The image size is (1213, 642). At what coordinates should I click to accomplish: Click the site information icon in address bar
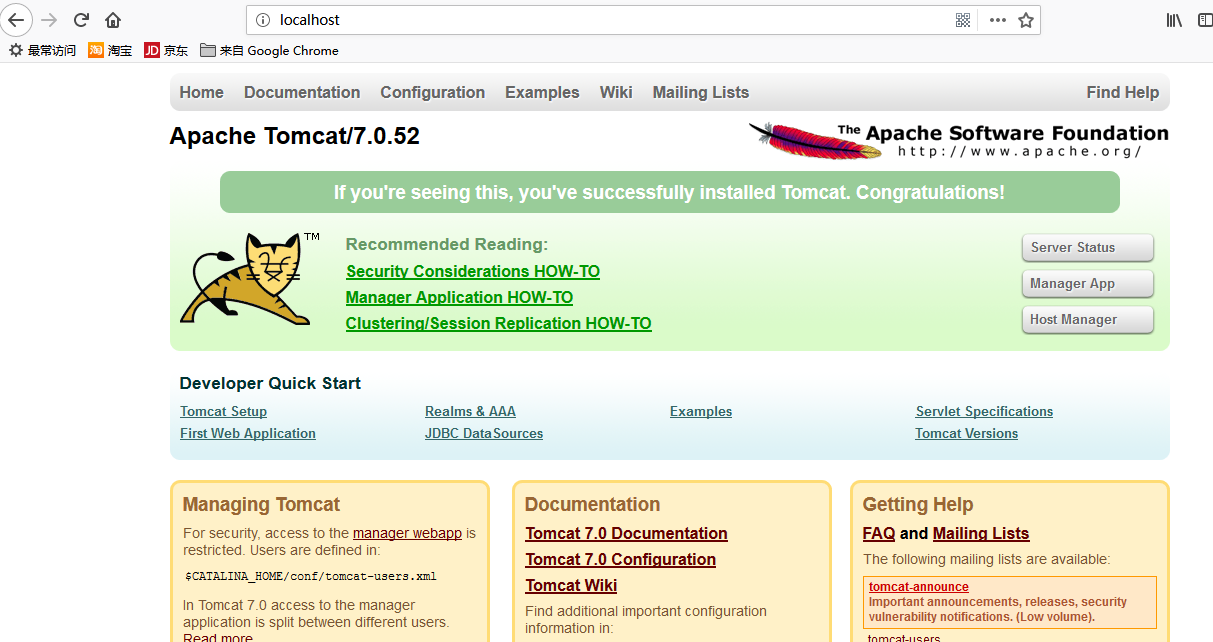pos(263,20)
